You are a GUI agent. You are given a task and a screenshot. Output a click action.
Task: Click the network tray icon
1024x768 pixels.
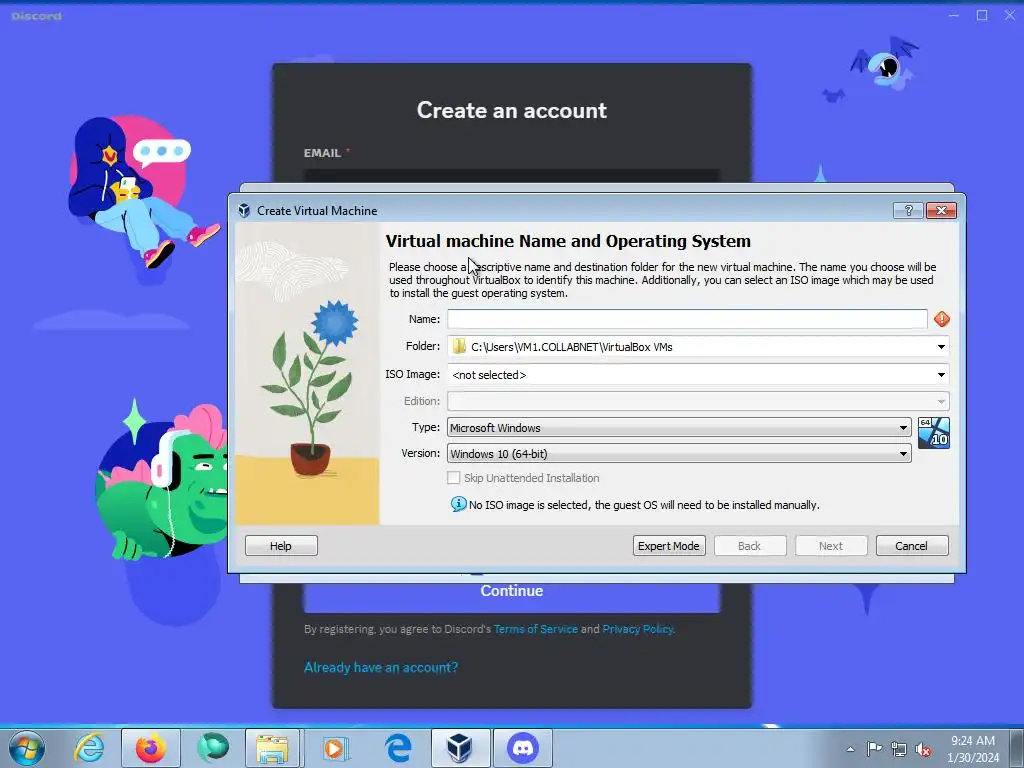click(x=899, y=749)
